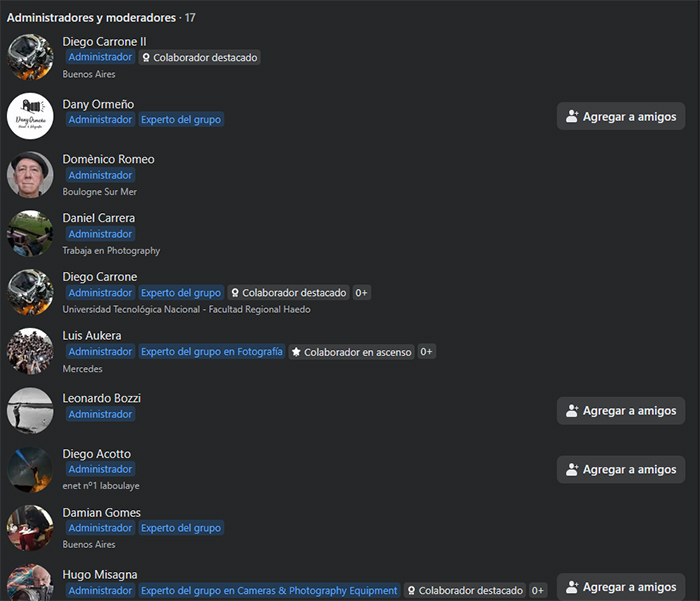Click Dany Ormeño's Experto del grupo badge
700x601 pixels.
pyautogui.click(x=181, y=120)
